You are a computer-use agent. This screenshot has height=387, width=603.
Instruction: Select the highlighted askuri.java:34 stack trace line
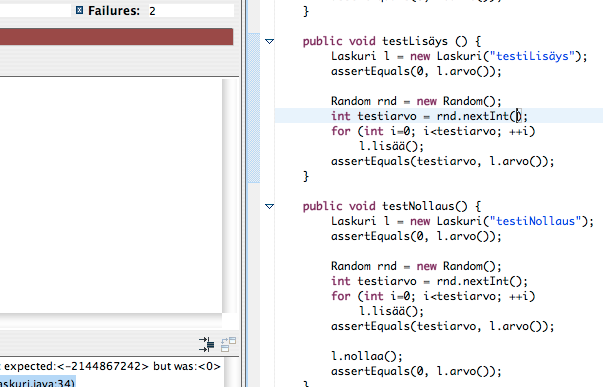tap(38, 382)
